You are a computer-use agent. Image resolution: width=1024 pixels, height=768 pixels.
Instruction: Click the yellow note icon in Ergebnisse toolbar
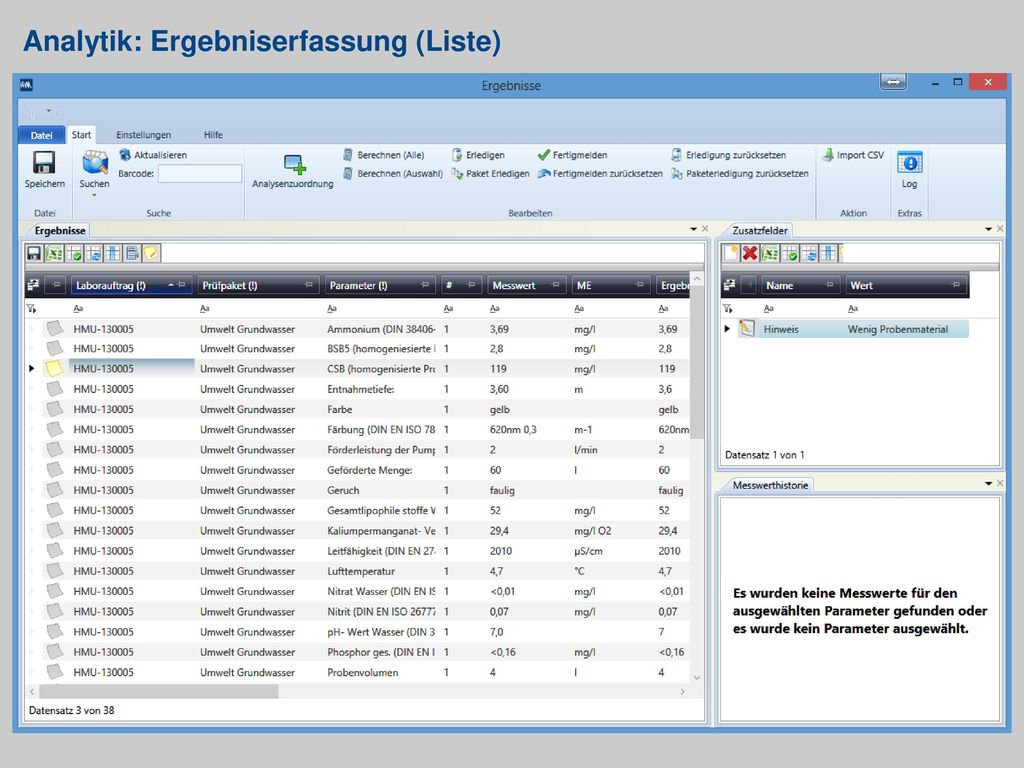(152, 253)
